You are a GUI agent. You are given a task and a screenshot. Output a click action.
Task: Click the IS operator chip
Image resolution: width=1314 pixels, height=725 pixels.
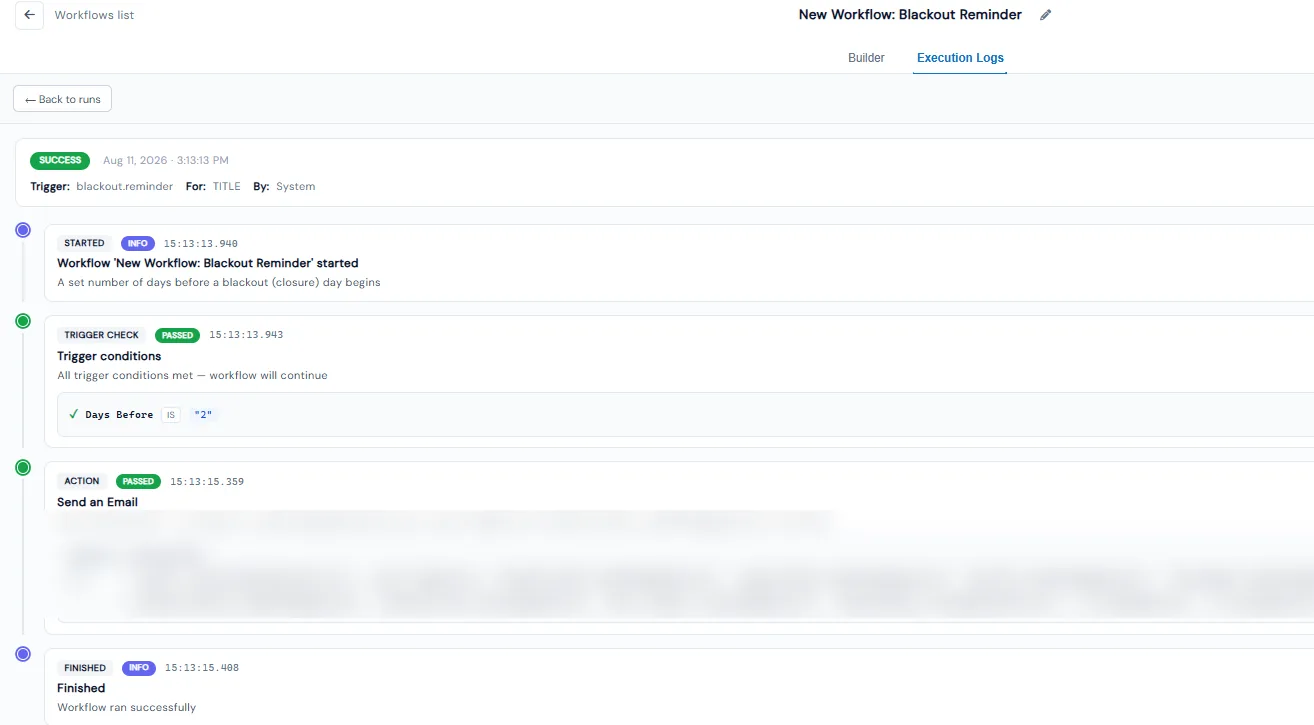[x=171, y=414]
